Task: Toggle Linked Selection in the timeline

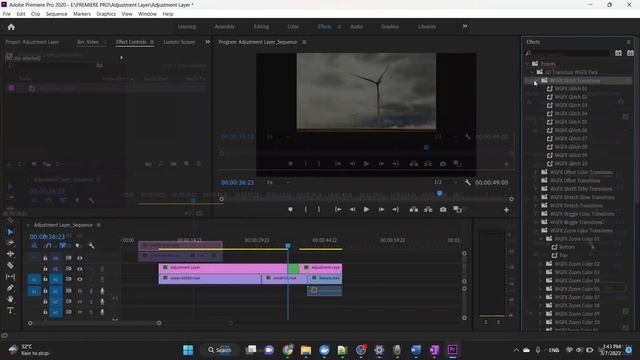Action: 62,246
